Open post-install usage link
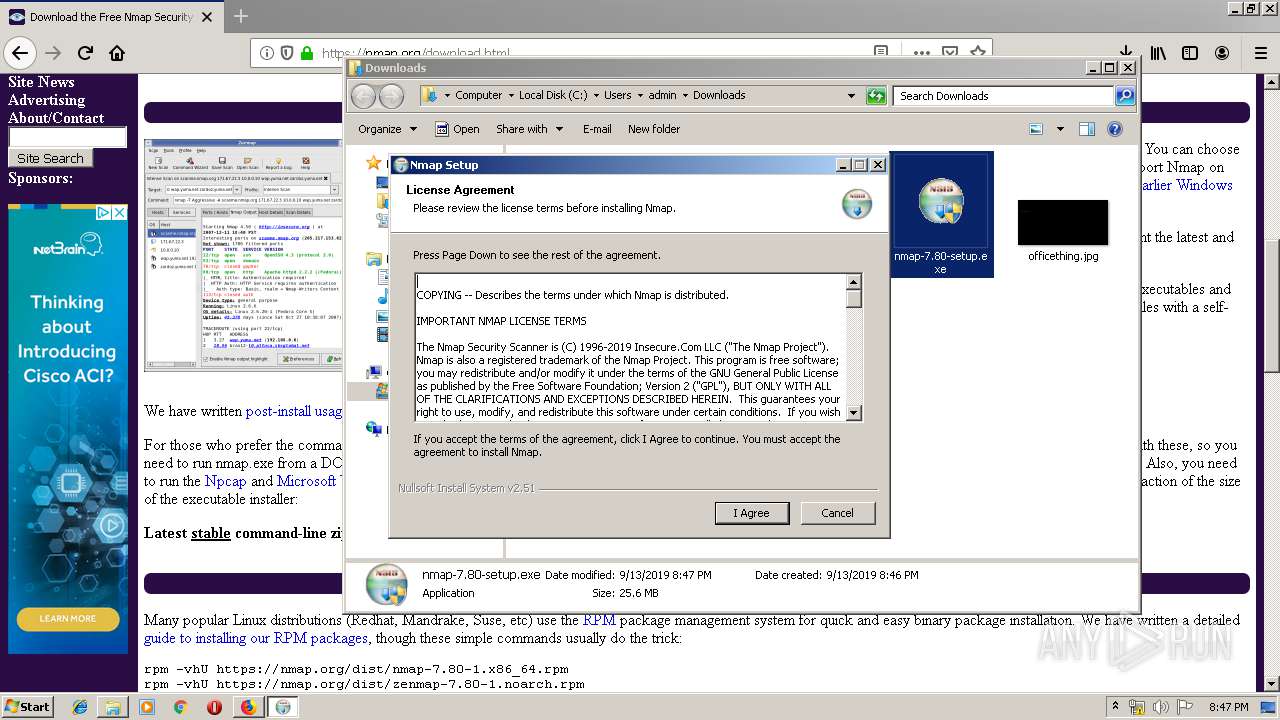1280x720 pixels. click(x=294, y=411)
